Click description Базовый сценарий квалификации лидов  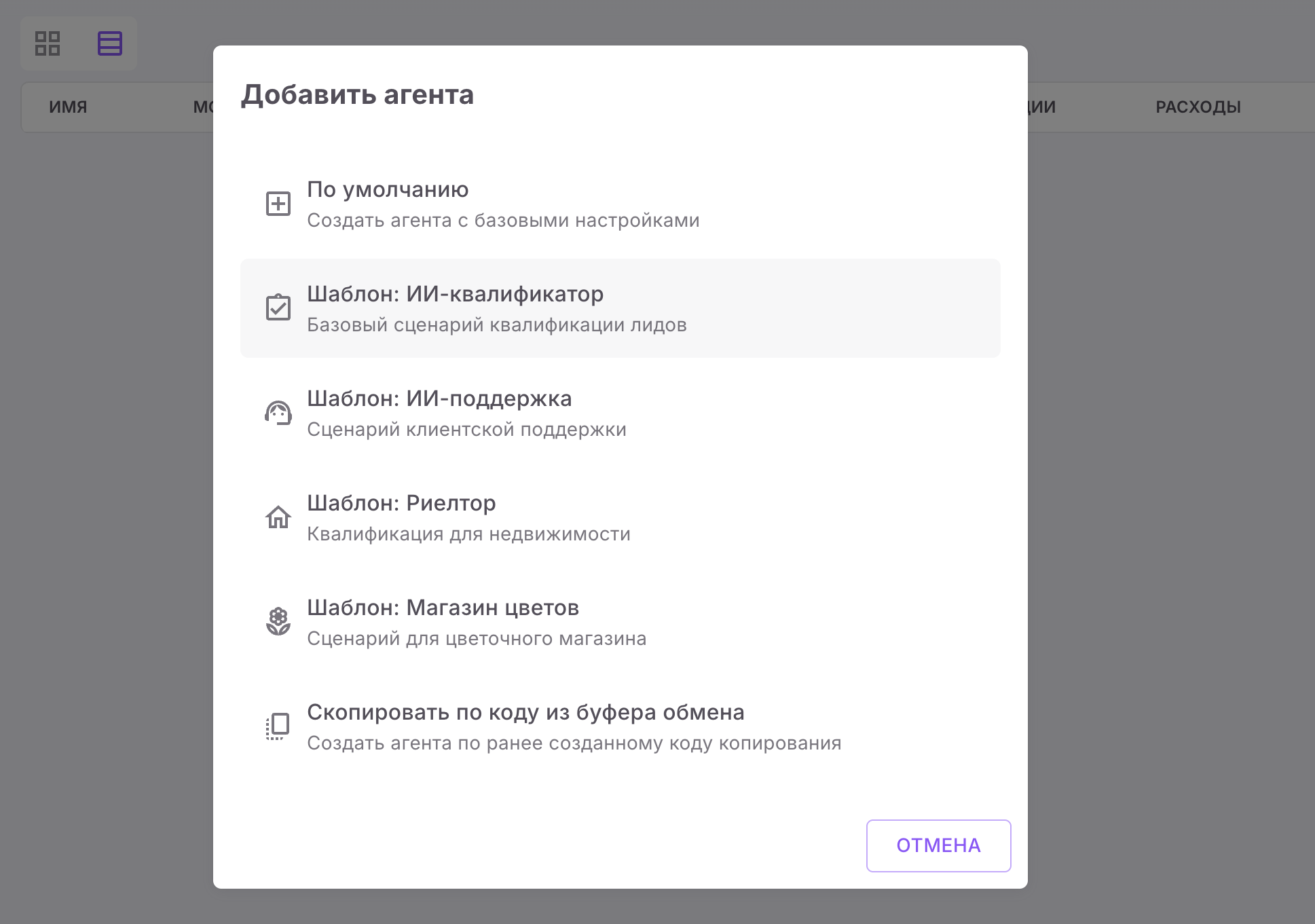point(496,325)
